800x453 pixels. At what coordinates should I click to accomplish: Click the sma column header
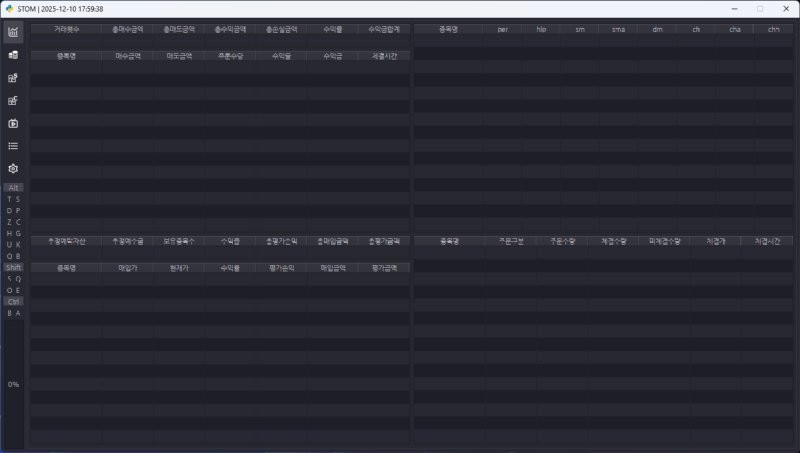[618, 29]
